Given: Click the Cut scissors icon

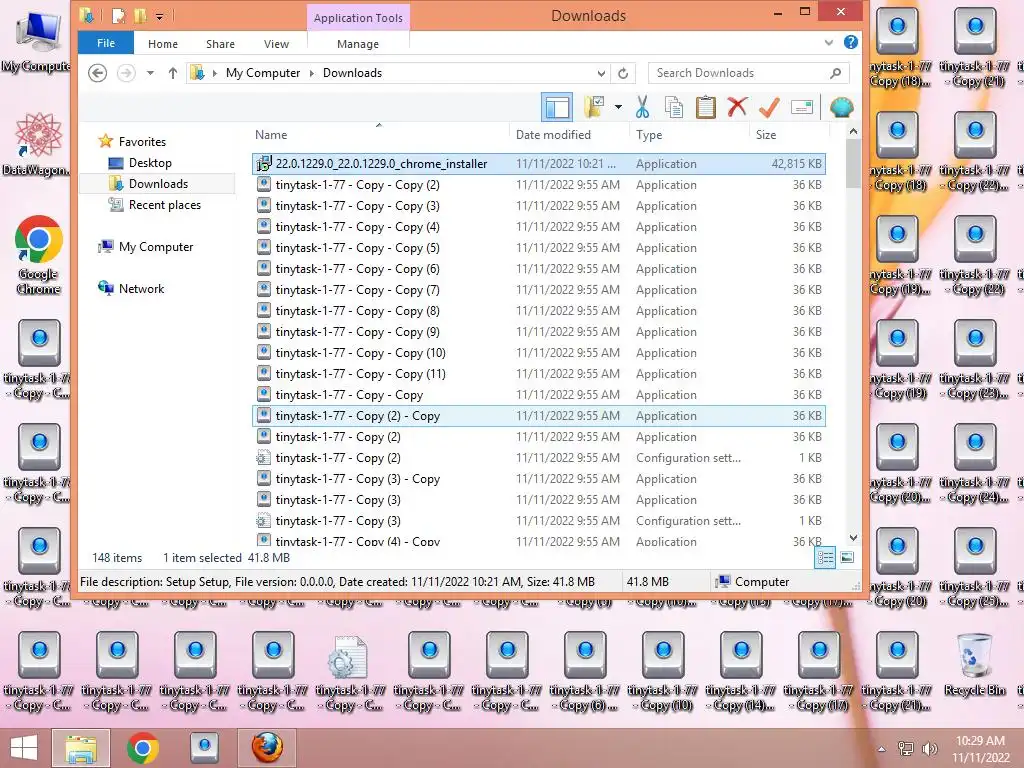Looking at the screenshot, I should (x=643, y=107).
